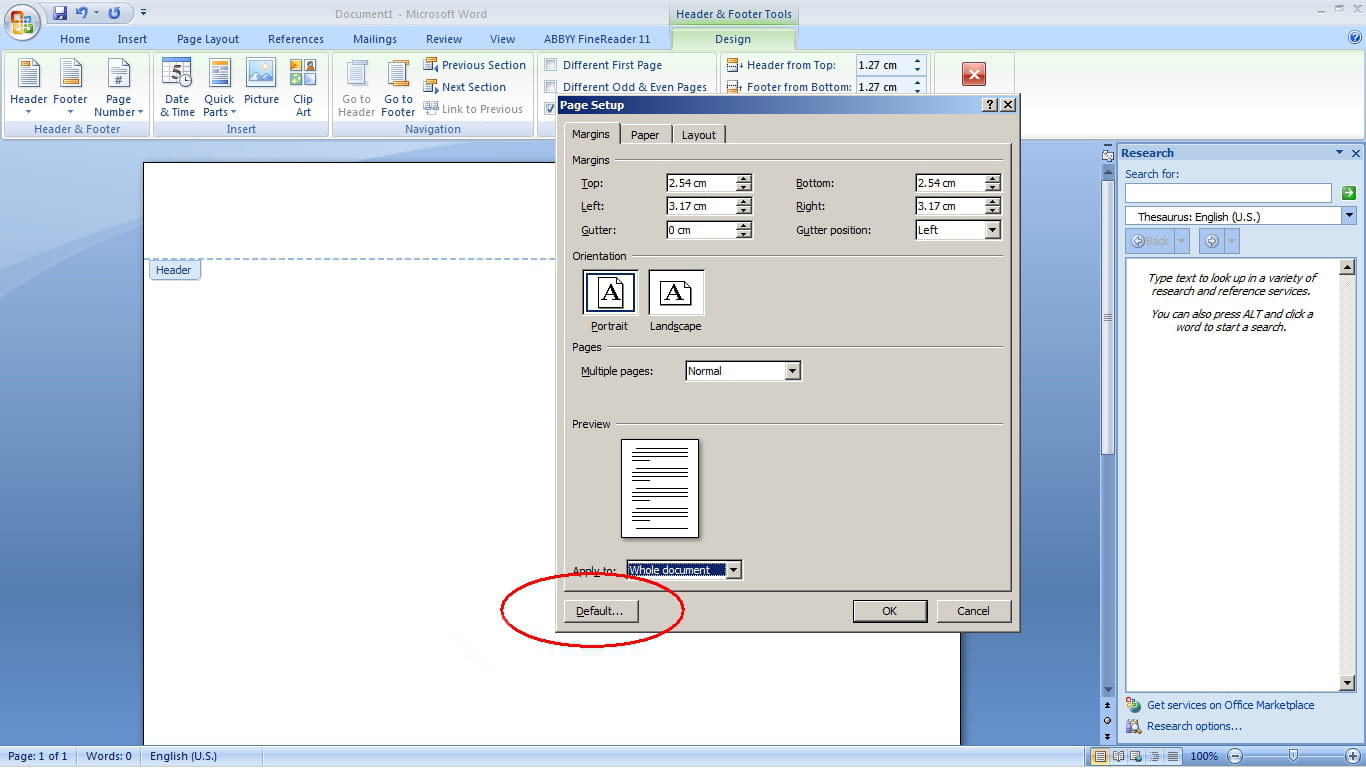Click the Header from Top spinner arrows
The width and height of the screenshot is (1366, 768).
pos(917,65)
